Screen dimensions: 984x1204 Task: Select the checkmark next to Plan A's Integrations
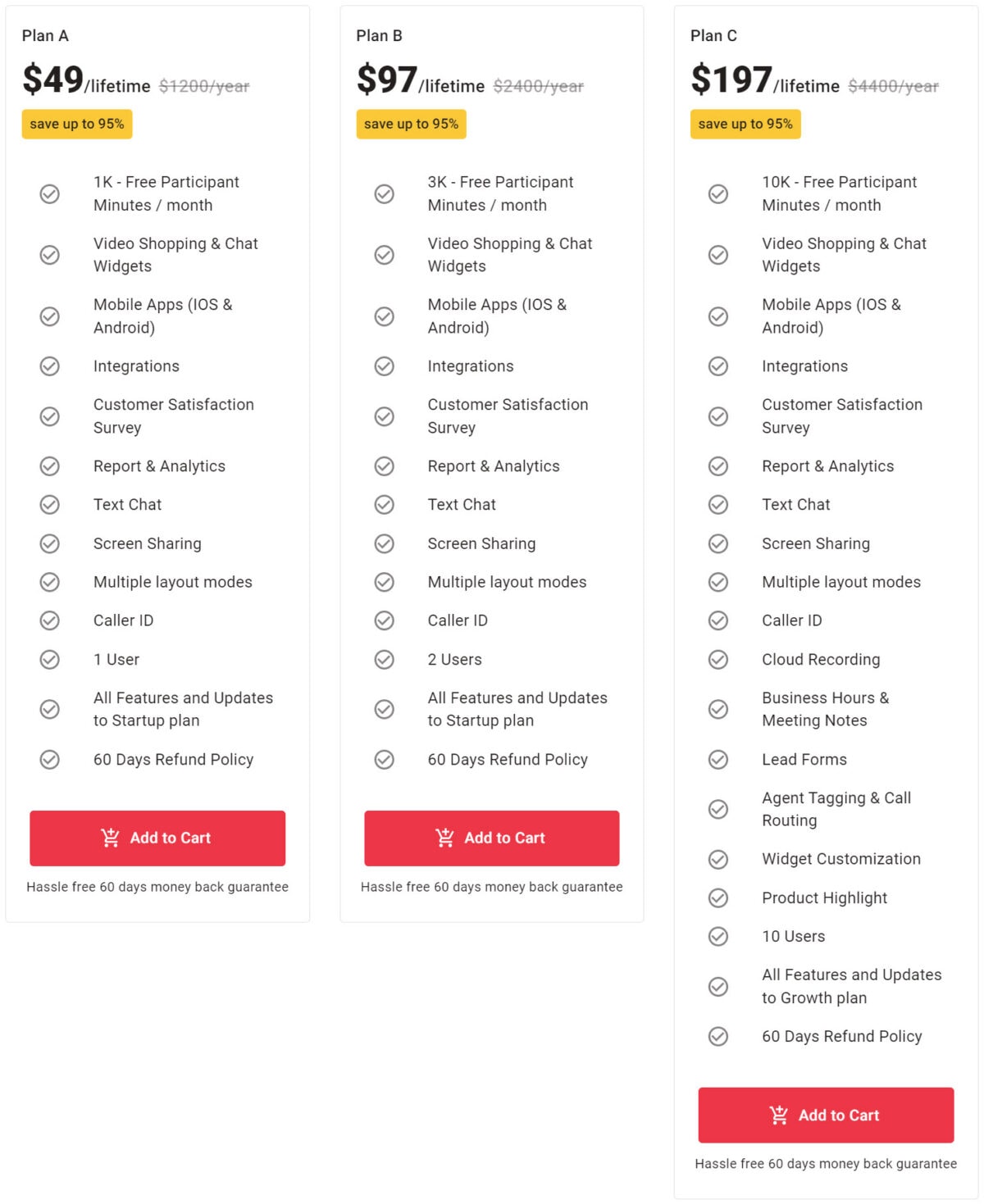point(49,366)
